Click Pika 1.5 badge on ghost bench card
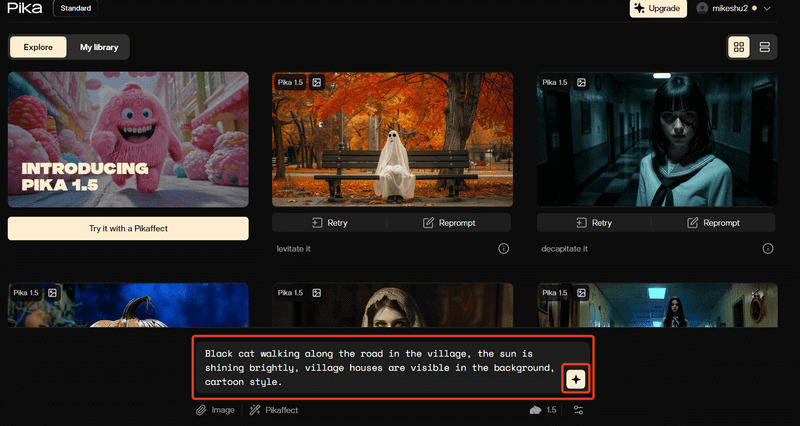 point(290,82)
